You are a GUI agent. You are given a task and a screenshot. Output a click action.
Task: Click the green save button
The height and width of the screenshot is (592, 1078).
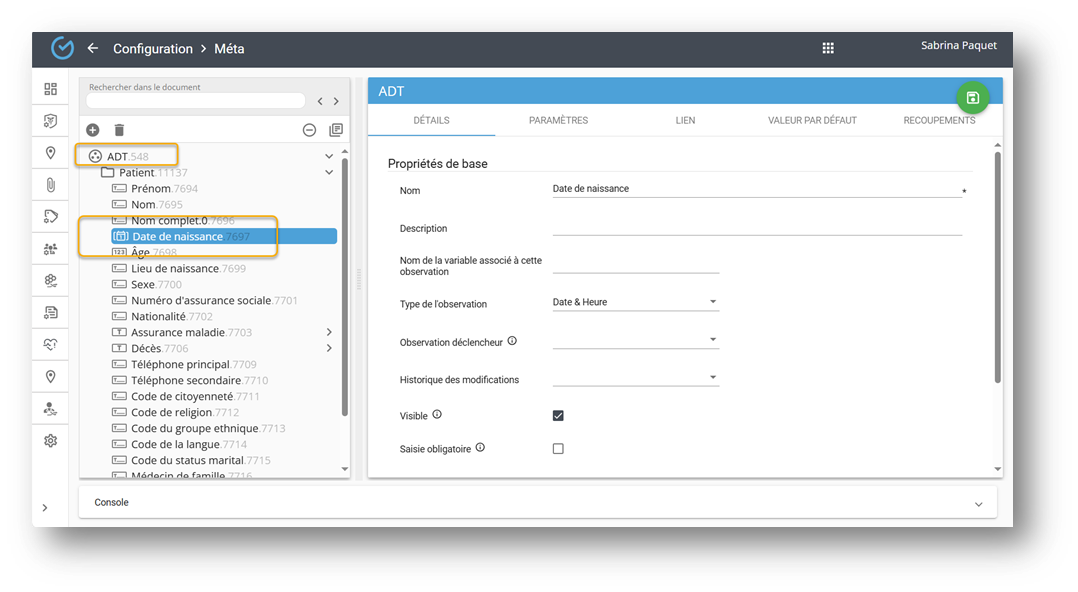(x=972, y=97)
